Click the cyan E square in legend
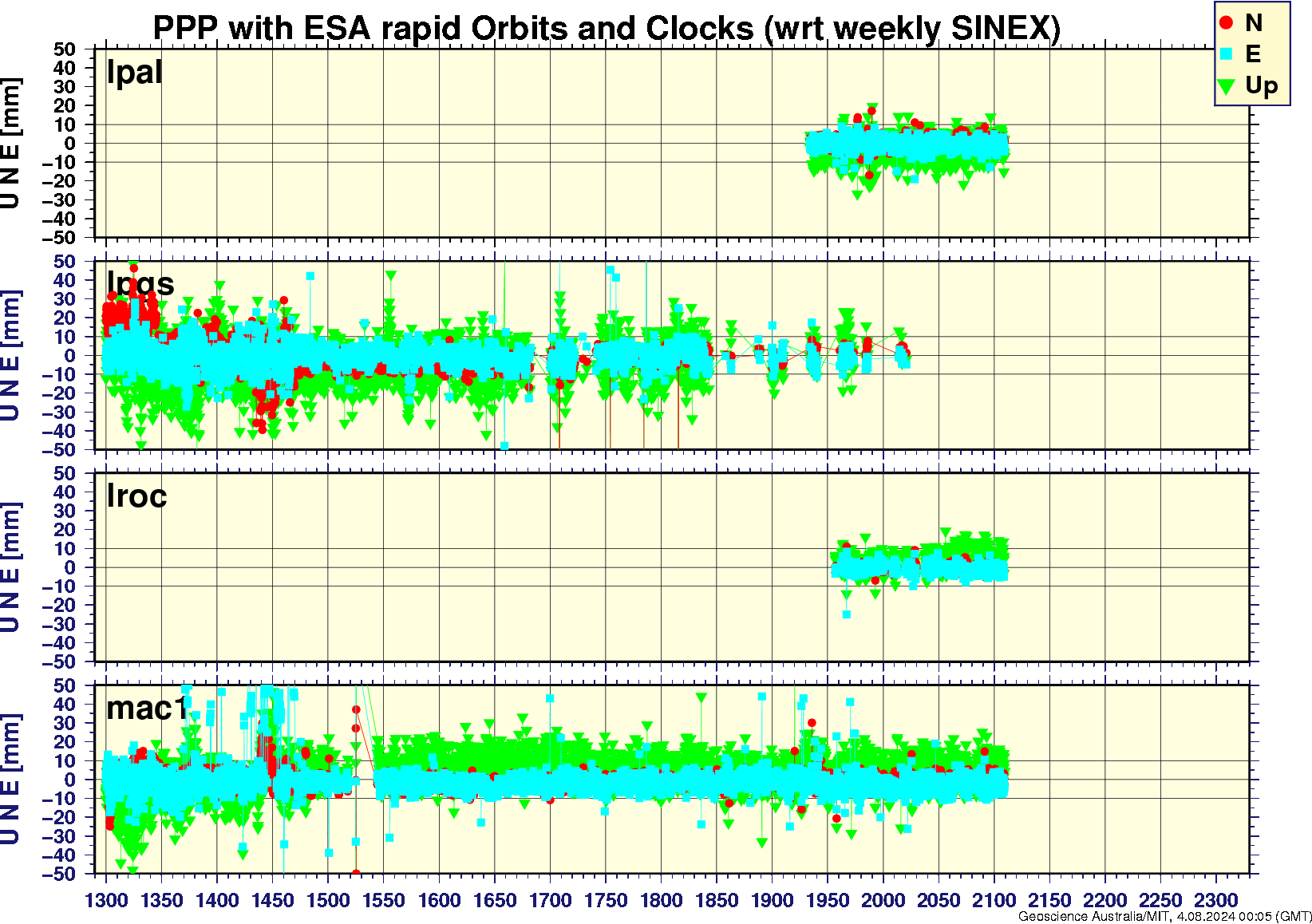 coord(1226,53)
